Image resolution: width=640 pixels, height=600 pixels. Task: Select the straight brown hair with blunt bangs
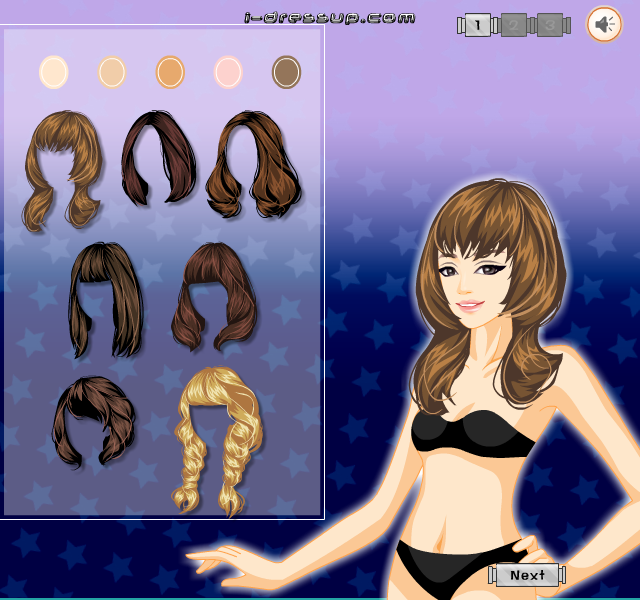[106, 300]
